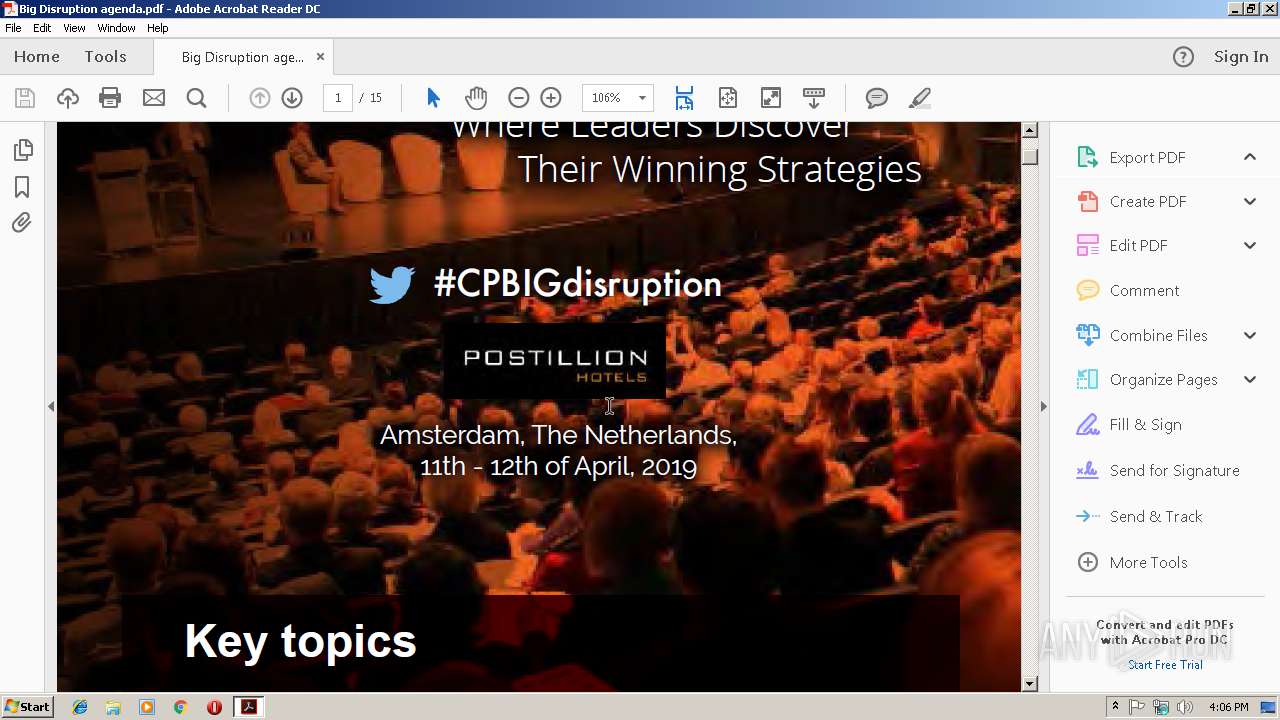Viewport: 1280px width, 720px height.
Task: Collapse the left navigation pane arrow
Action: [51, 406]
